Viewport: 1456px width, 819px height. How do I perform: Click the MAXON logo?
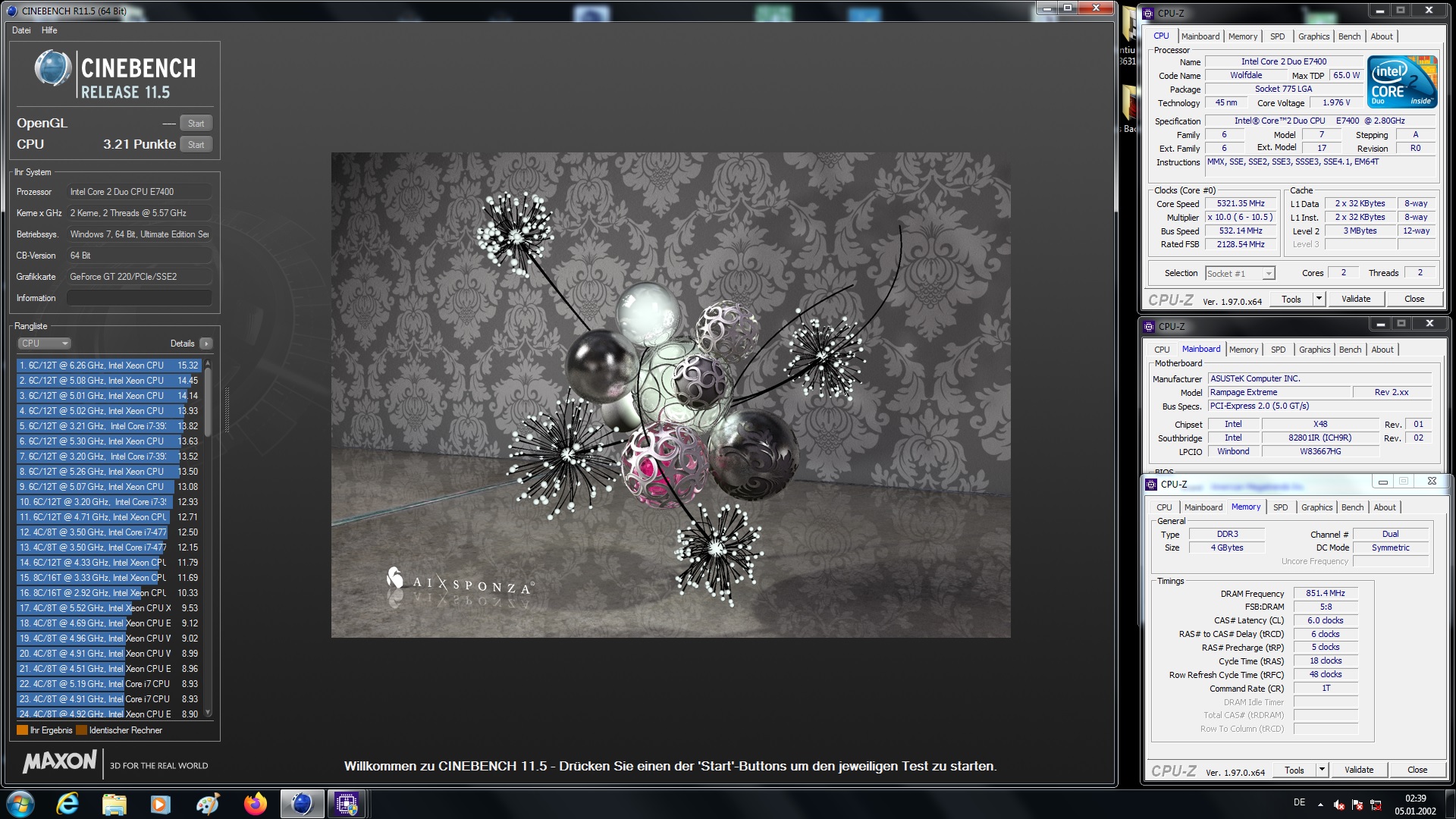[60, 762]
